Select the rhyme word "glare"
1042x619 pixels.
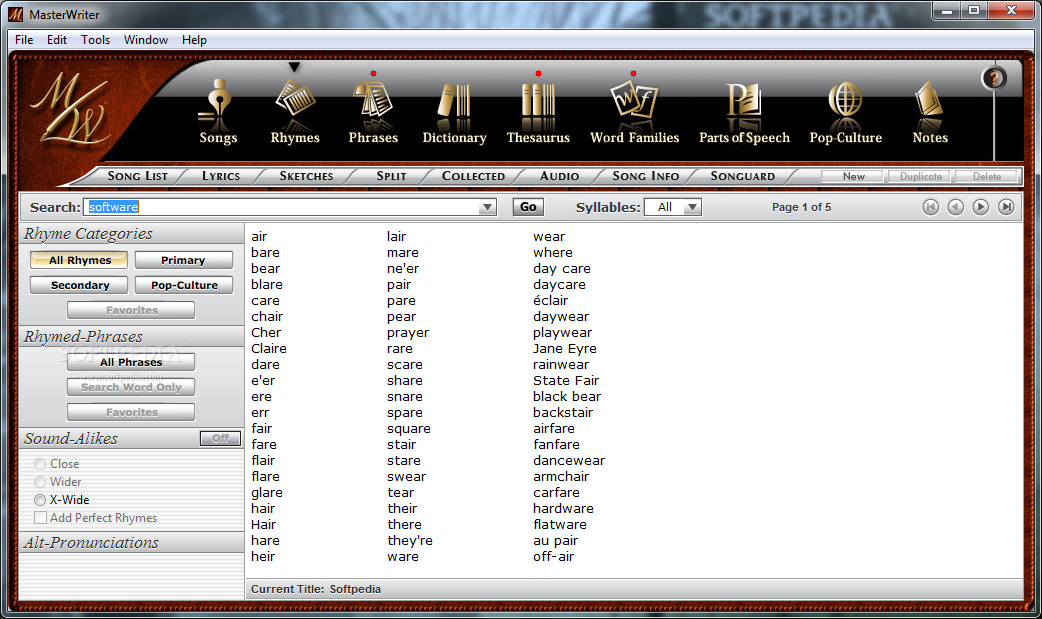(x=267, y=493)
